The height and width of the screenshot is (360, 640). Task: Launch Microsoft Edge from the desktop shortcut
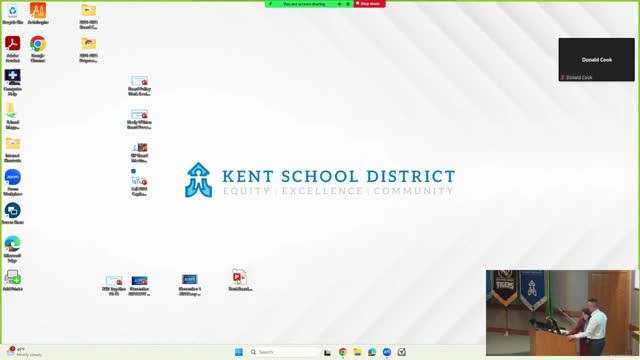coord(13,249)
